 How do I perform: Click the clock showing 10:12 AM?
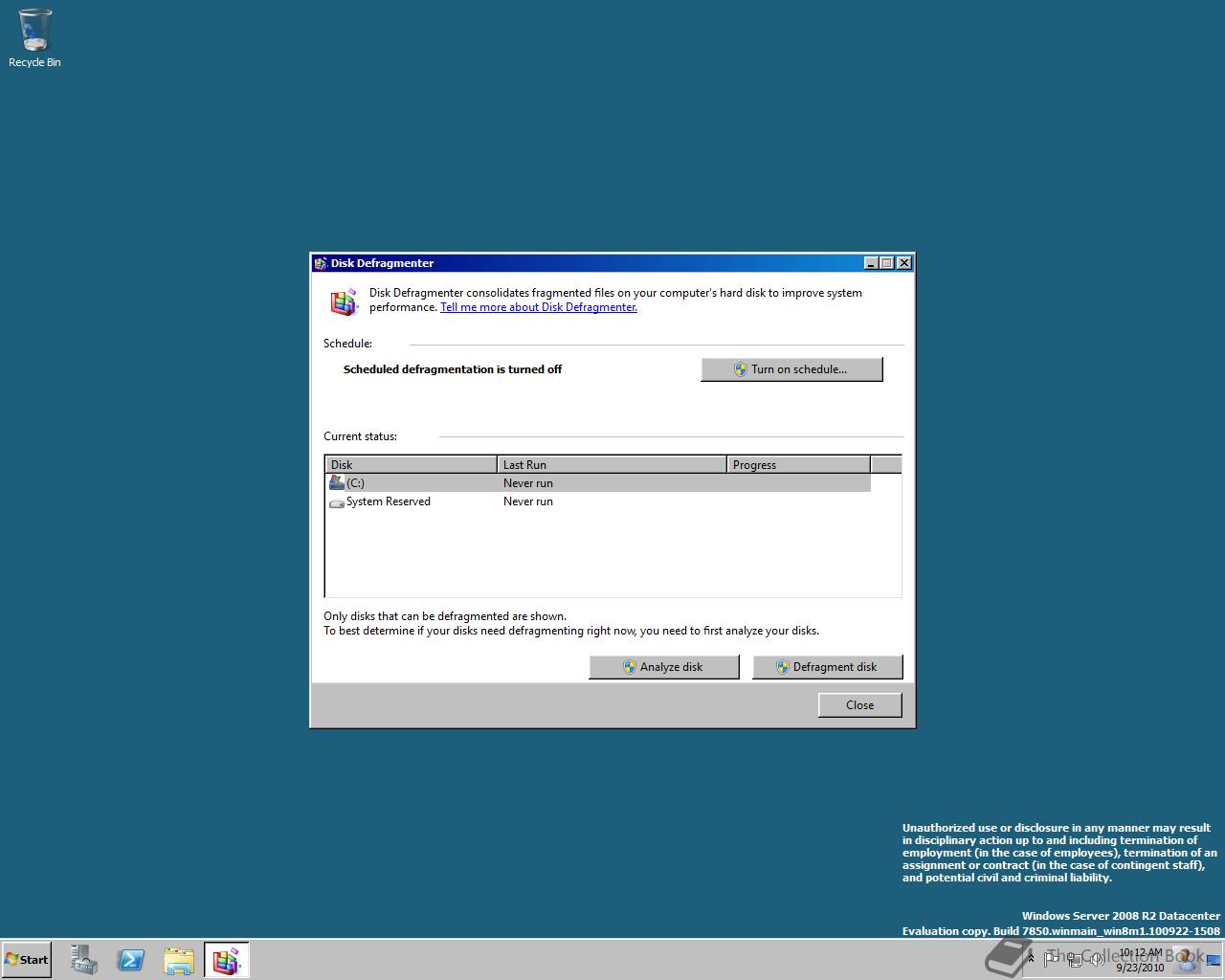(1140, 960)
